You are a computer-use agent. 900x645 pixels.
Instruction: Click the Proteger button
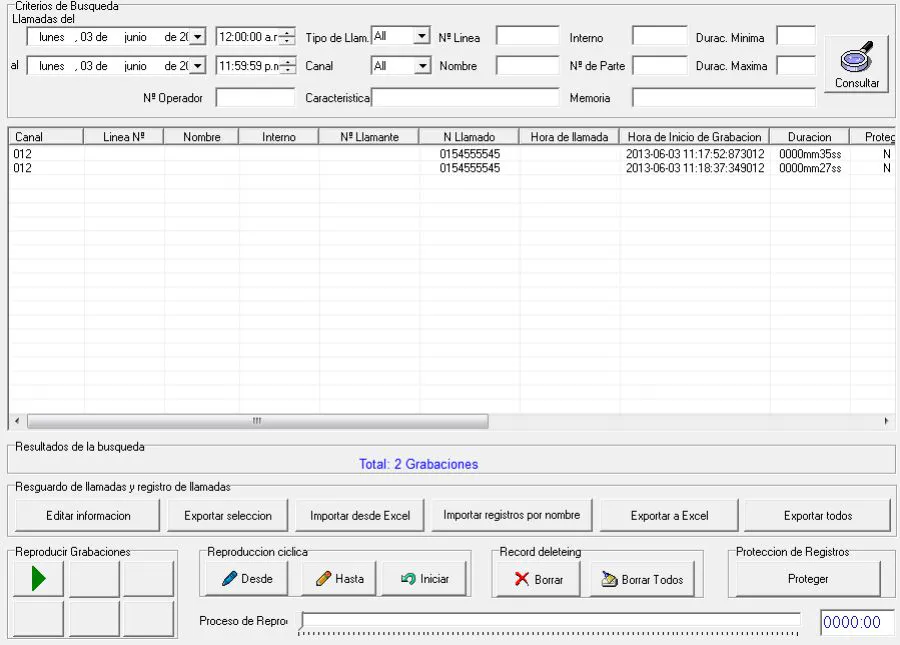[808, 578]
